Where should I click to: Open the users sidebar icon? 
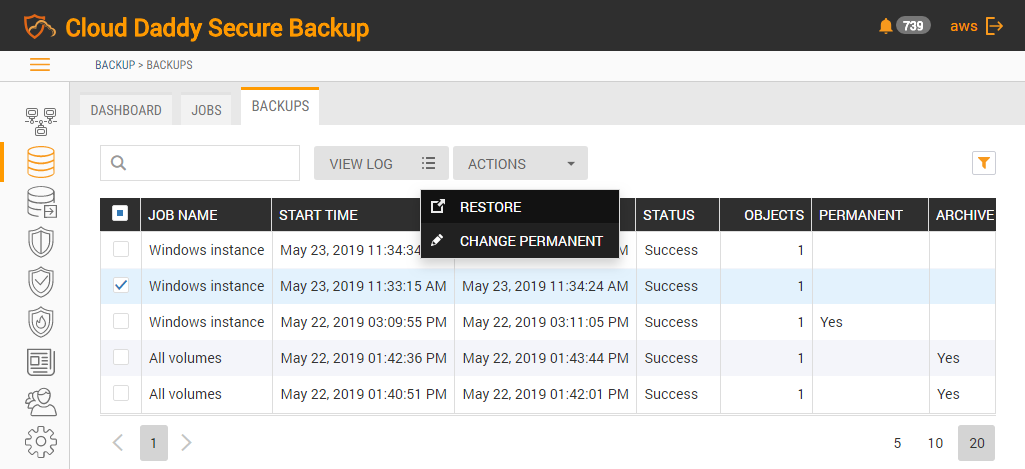(x=41, y=402)
